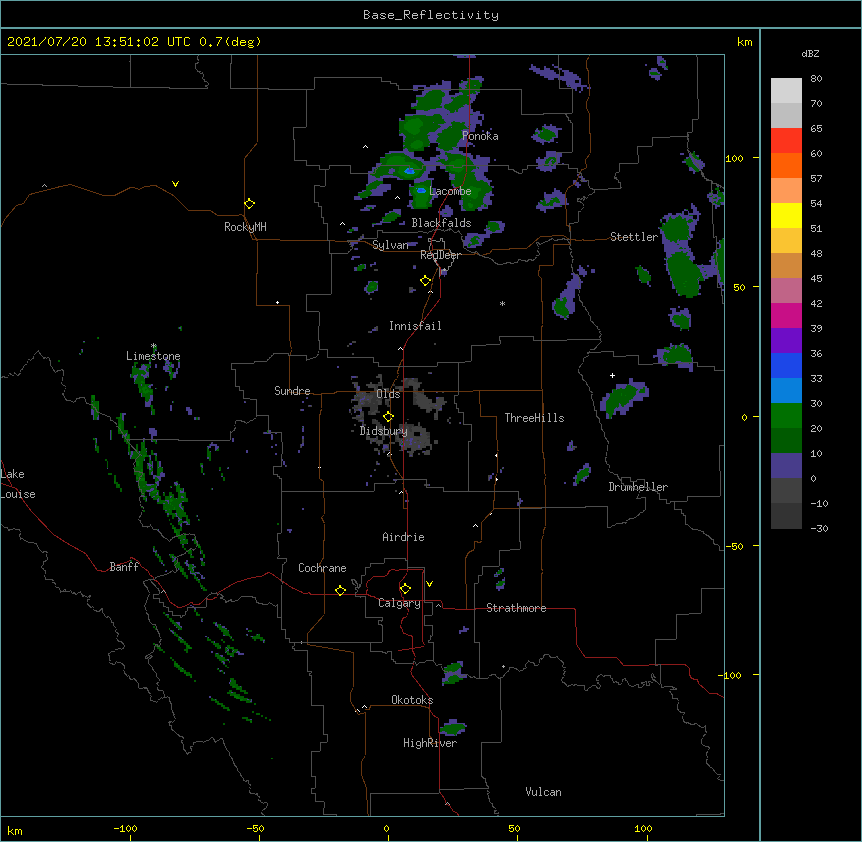Click the Lake Louise label

click(18, 484)
